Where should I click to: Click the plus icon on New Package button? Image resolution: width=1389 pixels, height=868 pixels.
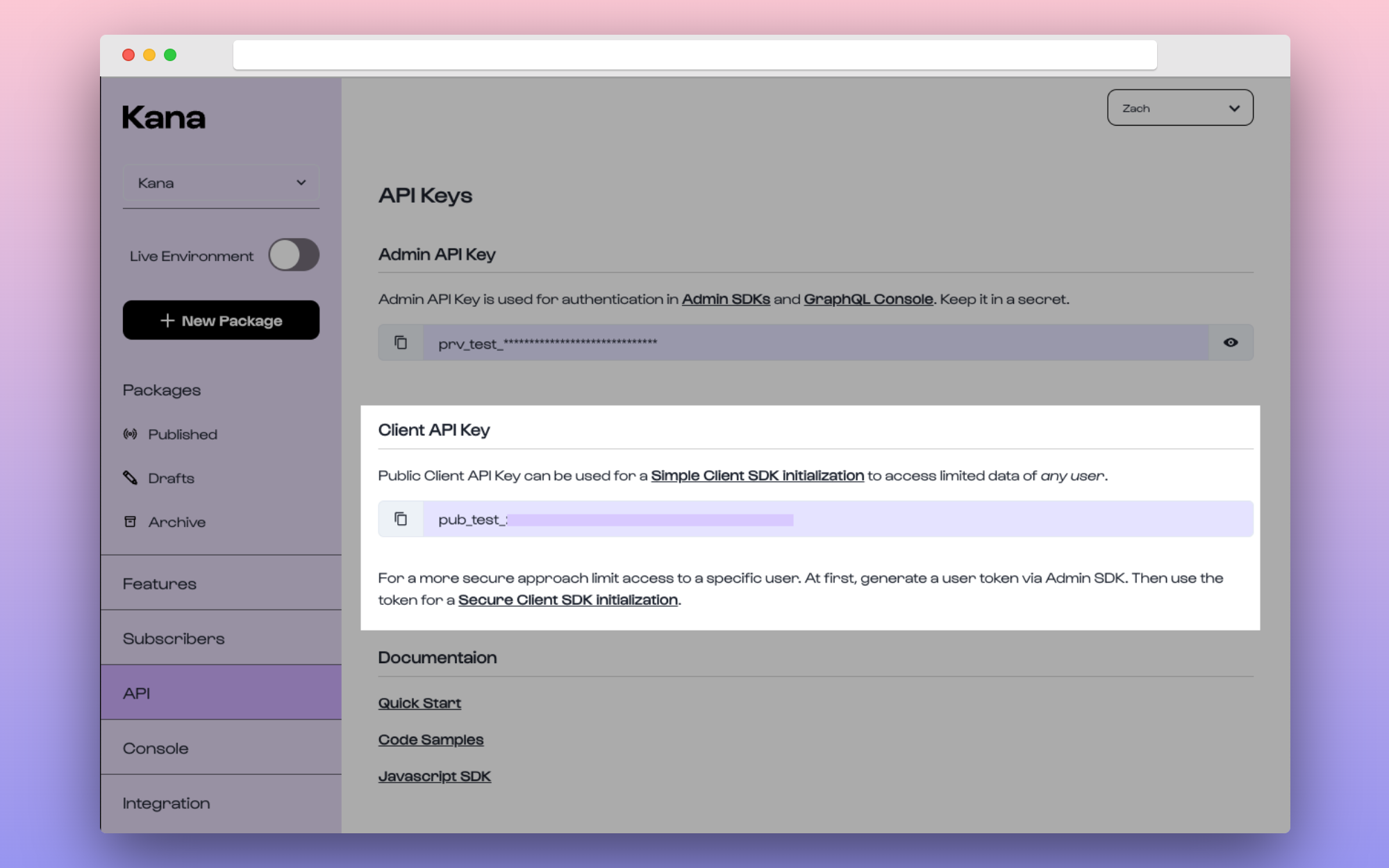click(167, 320)
